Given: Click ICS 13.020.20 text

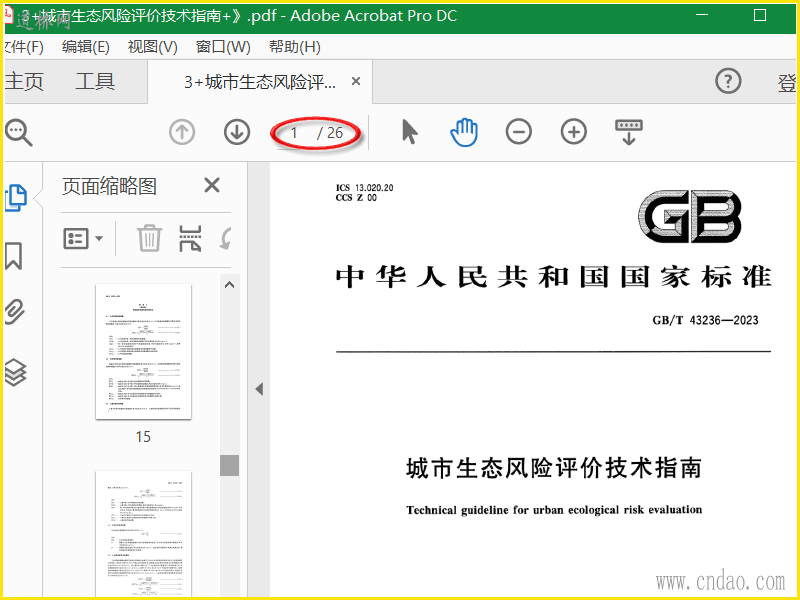Looking at the screenshot, I should 364,188.
